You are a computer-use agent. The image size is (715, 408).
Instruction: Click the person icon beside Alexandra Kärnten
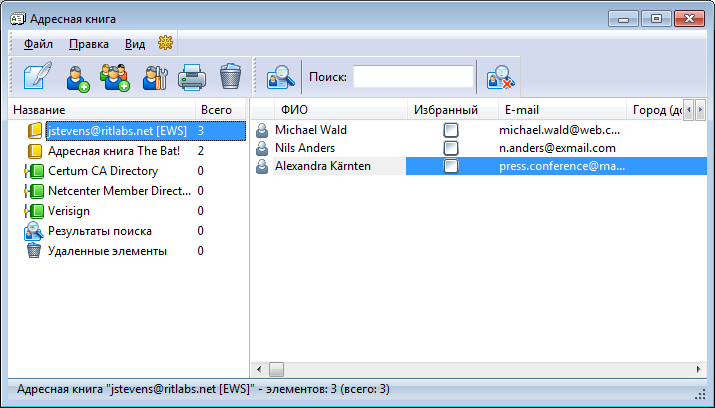click(262, 166)
